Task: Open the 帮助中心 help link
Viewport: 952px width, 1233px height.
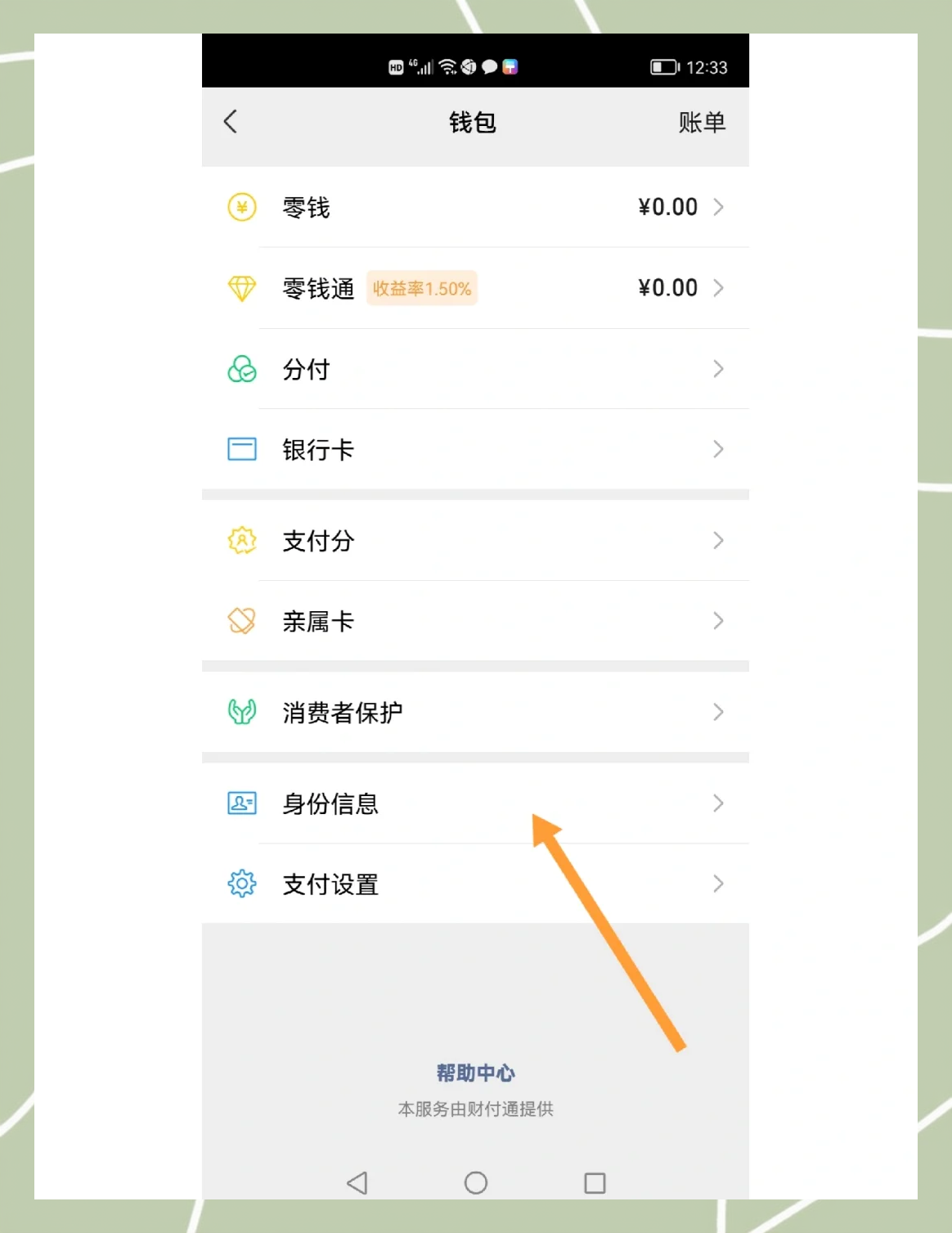Action: click(x=475, y=1073)
